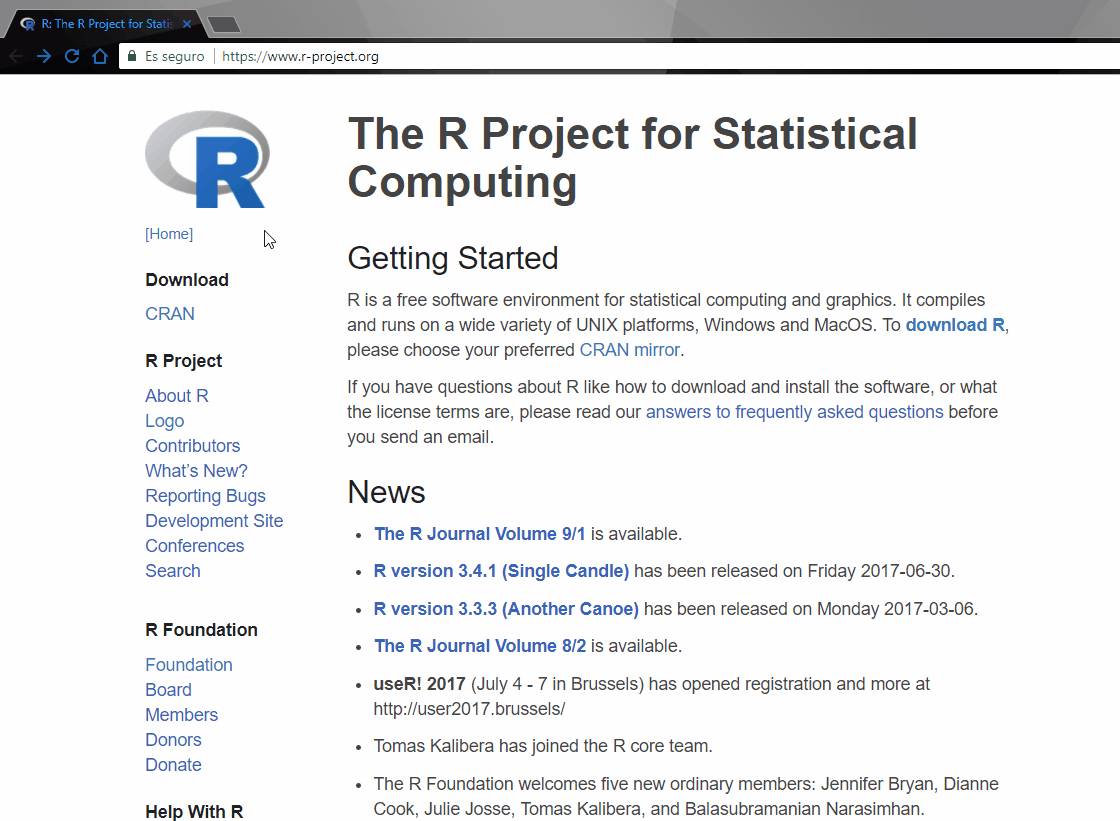This screenshot has height=821, width=1120.
Task: Open the Foundation link
Action: click(x=189, y=665)
